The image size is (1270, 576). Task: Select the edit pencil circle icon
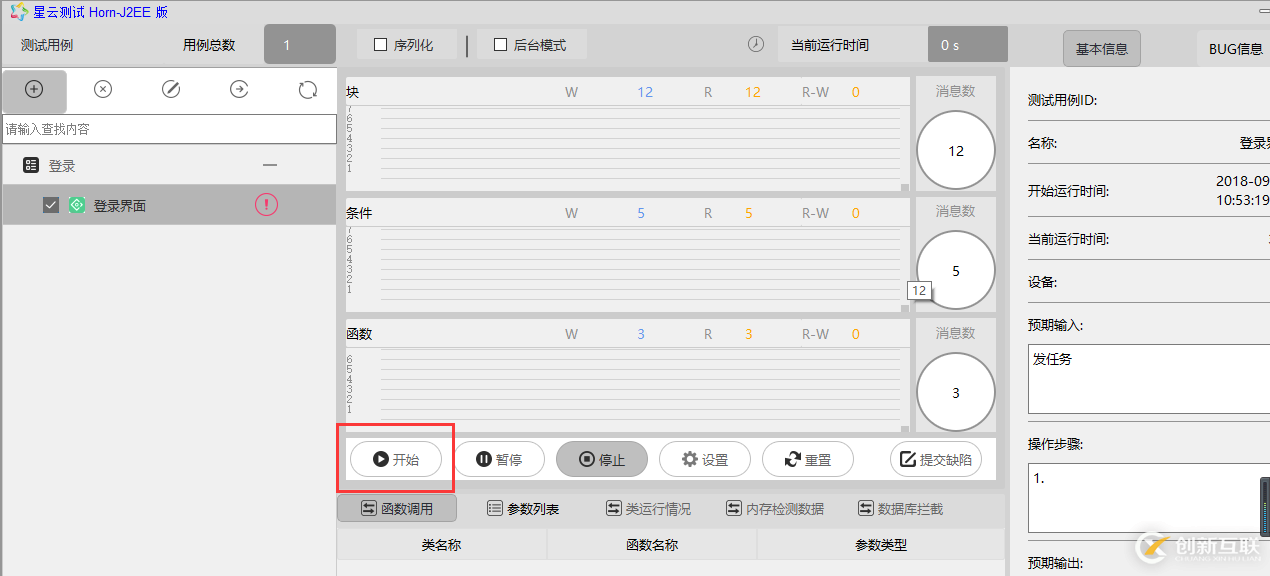(170, 89)
